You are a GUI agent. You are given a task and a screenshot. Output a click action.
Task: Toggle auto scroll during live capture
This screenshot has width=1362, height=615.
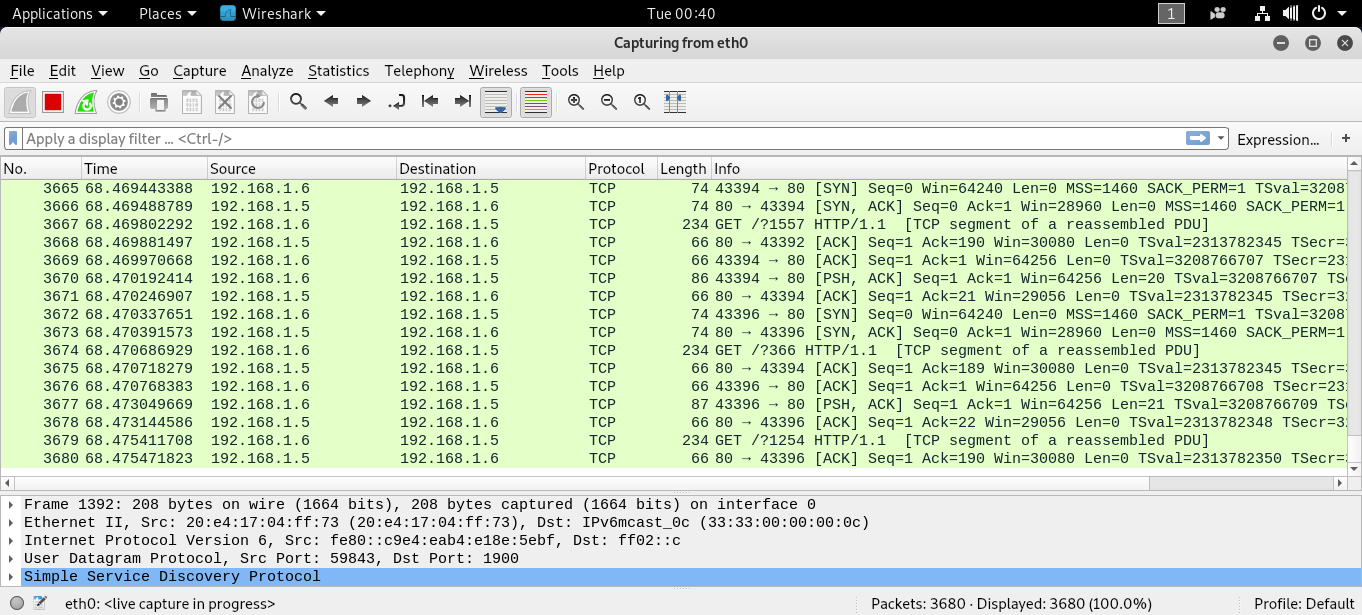pyautogui.click(x=497, y=102)
